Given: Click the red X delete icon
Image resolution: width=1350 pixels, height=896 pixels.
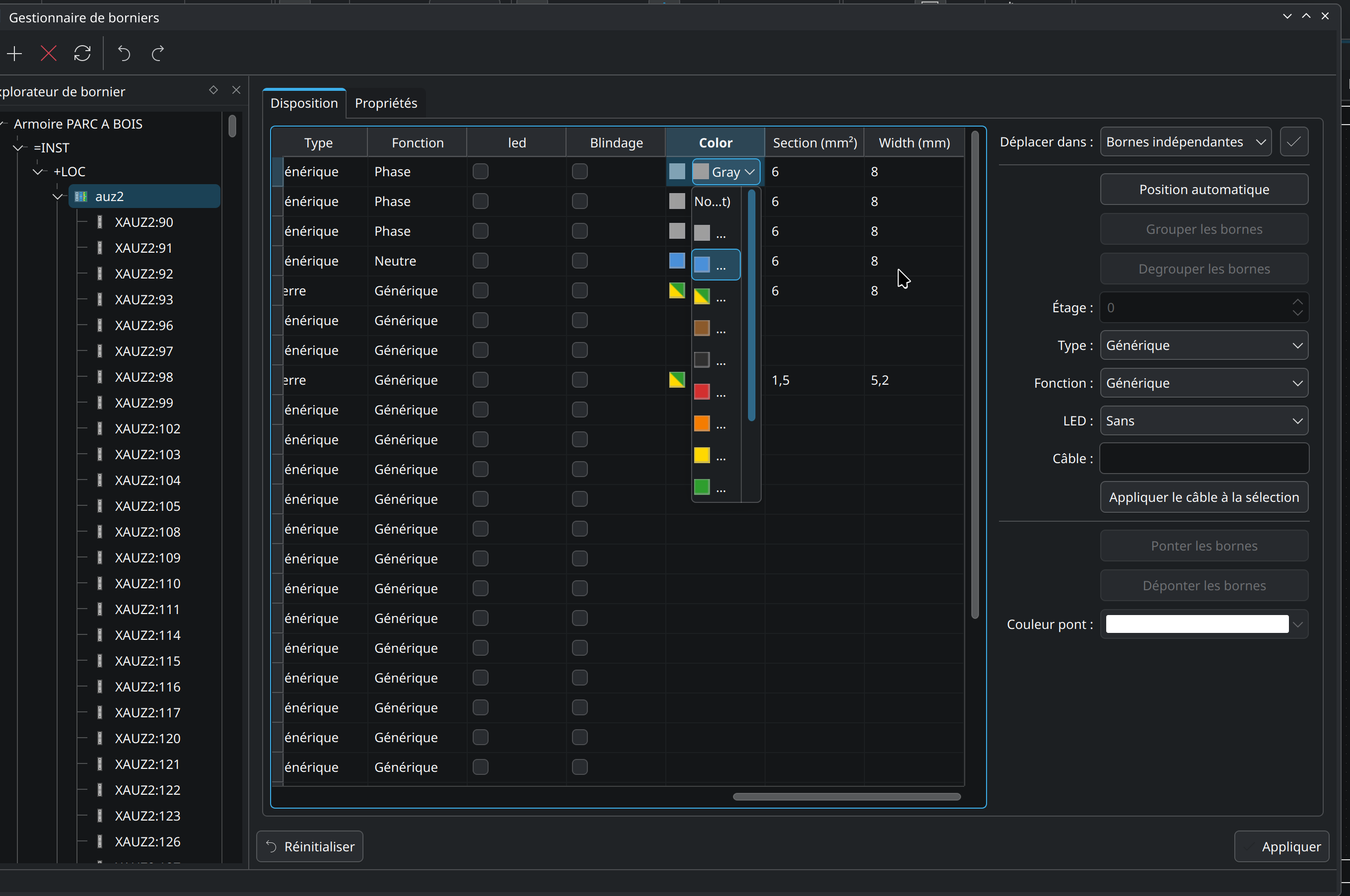Looking at the screenshot, I should click(49, 54).
